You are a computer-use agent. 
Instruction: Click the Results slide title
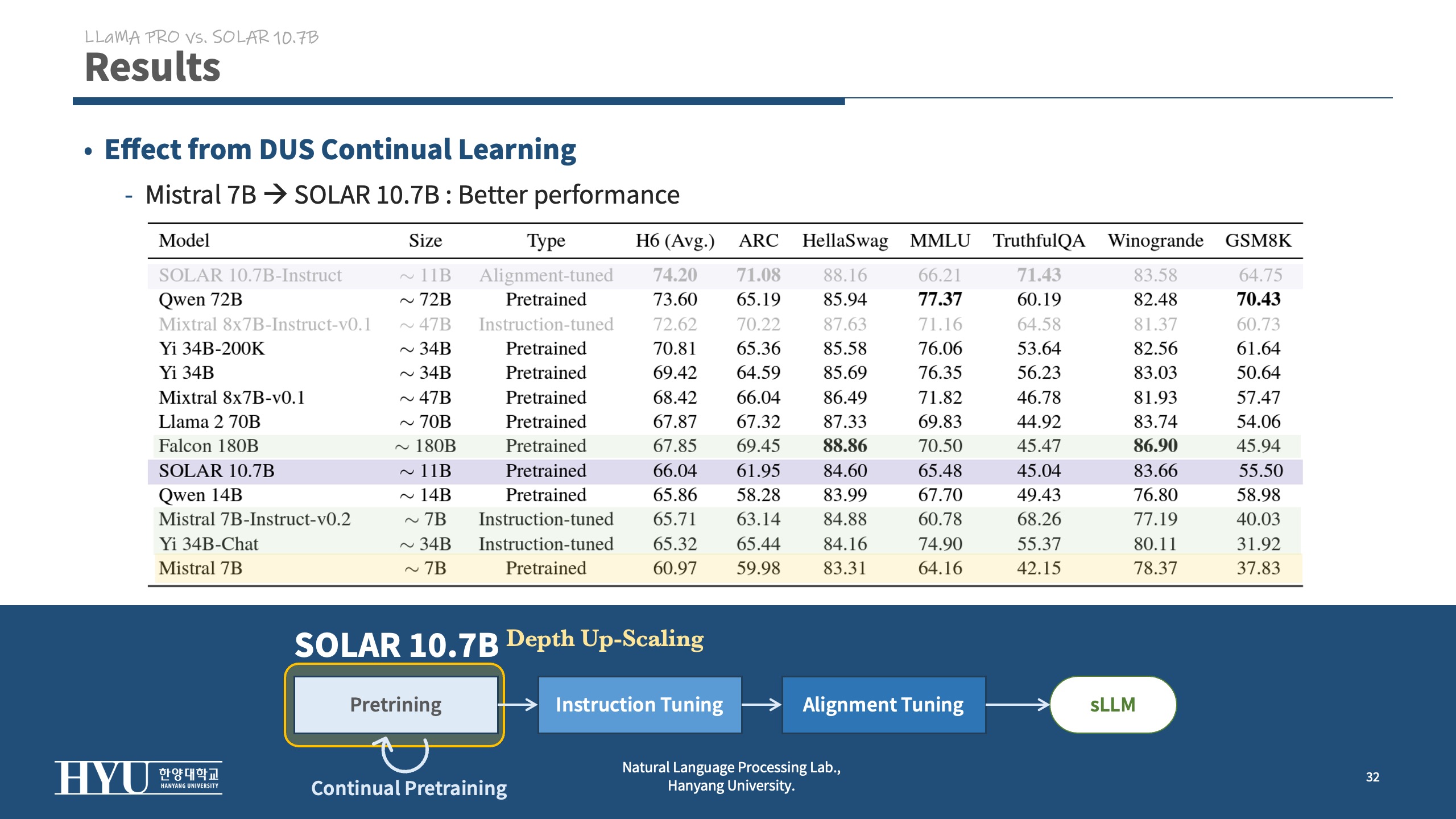point(152,67)
